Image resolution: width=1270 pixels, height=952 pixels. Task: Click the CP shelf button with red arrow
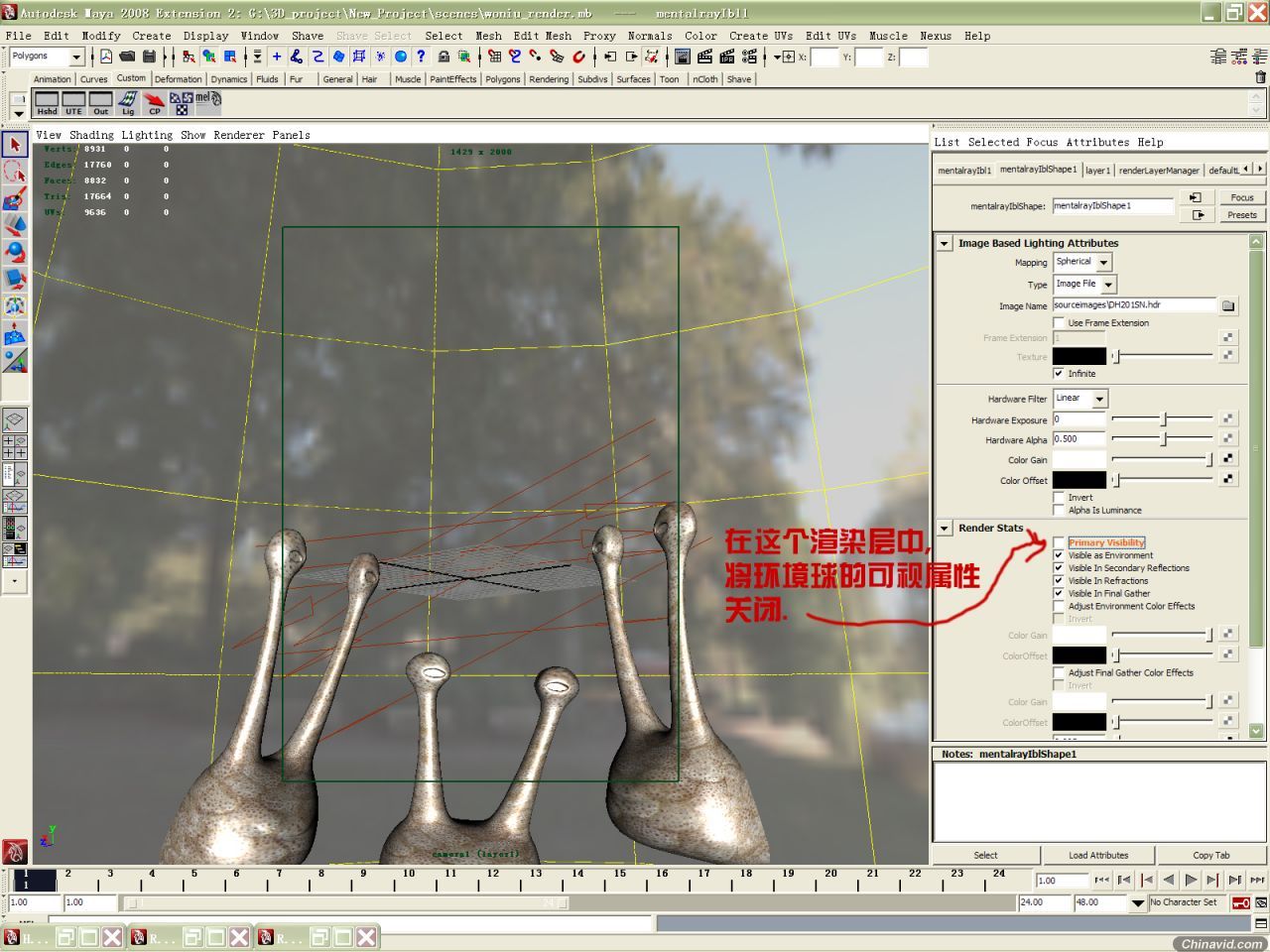[154, 102]
